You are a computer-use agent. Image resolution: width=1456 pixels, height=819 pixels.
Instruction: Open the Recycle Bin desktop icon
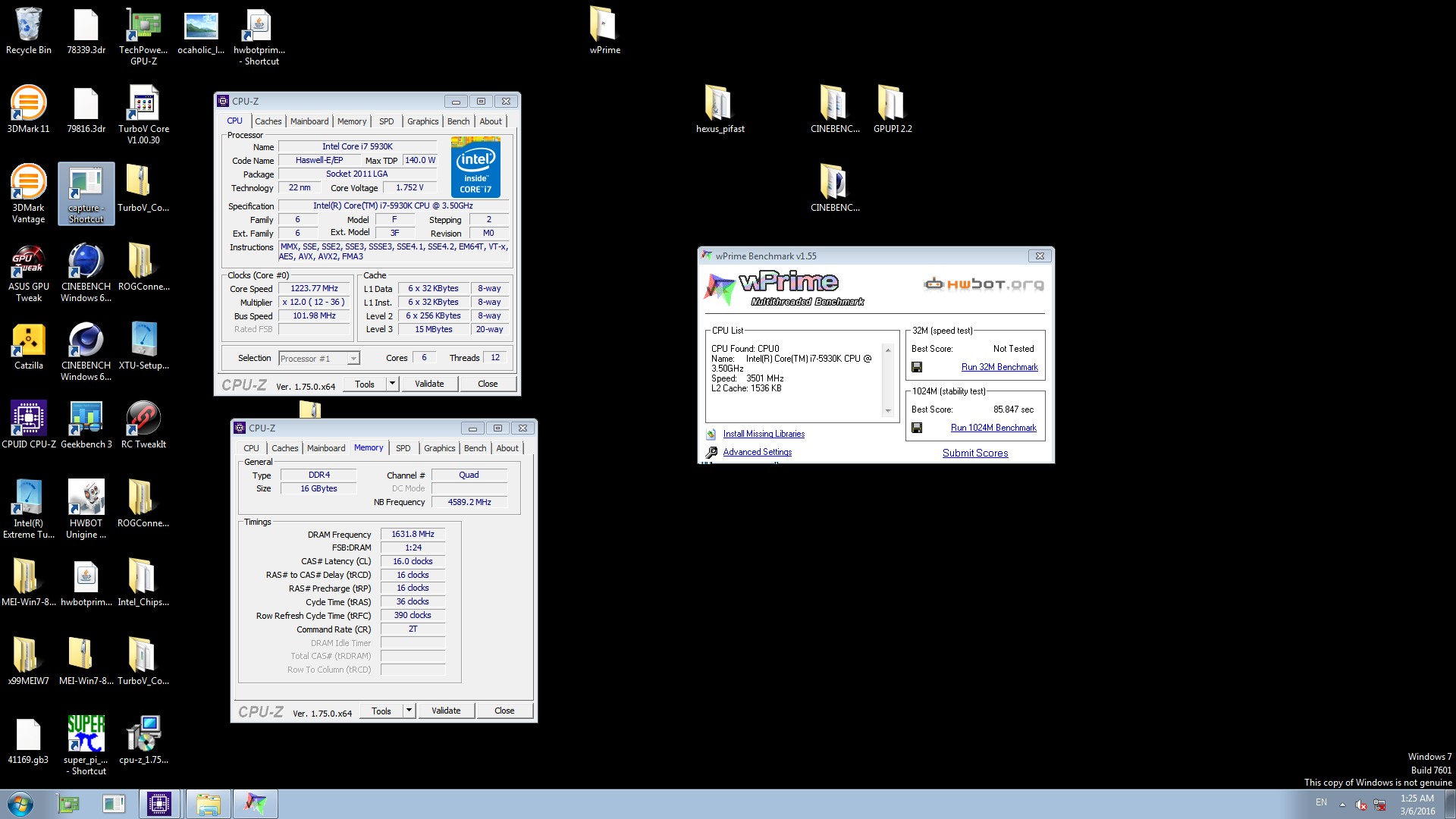pyautogui.click(x=29, y=30)
